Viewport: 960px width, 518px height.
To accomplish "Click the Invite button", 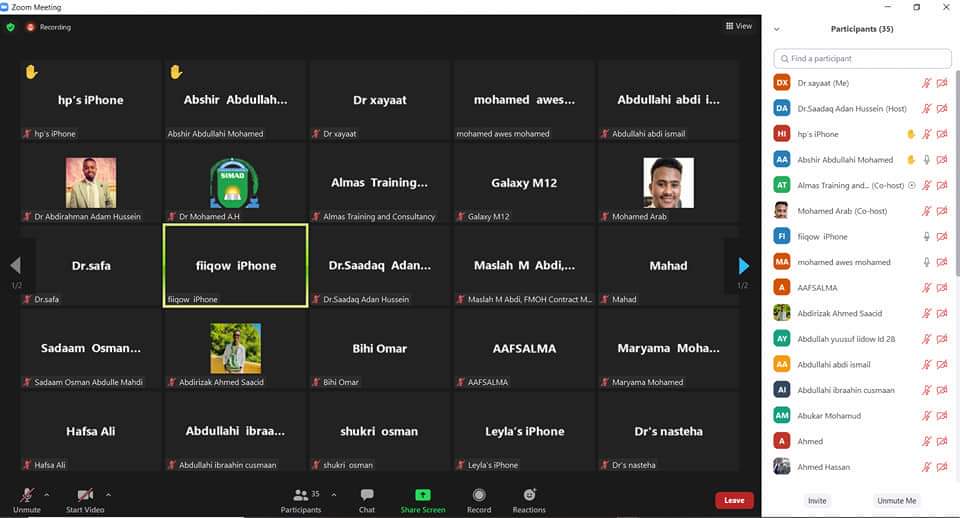I will [817, 501].
